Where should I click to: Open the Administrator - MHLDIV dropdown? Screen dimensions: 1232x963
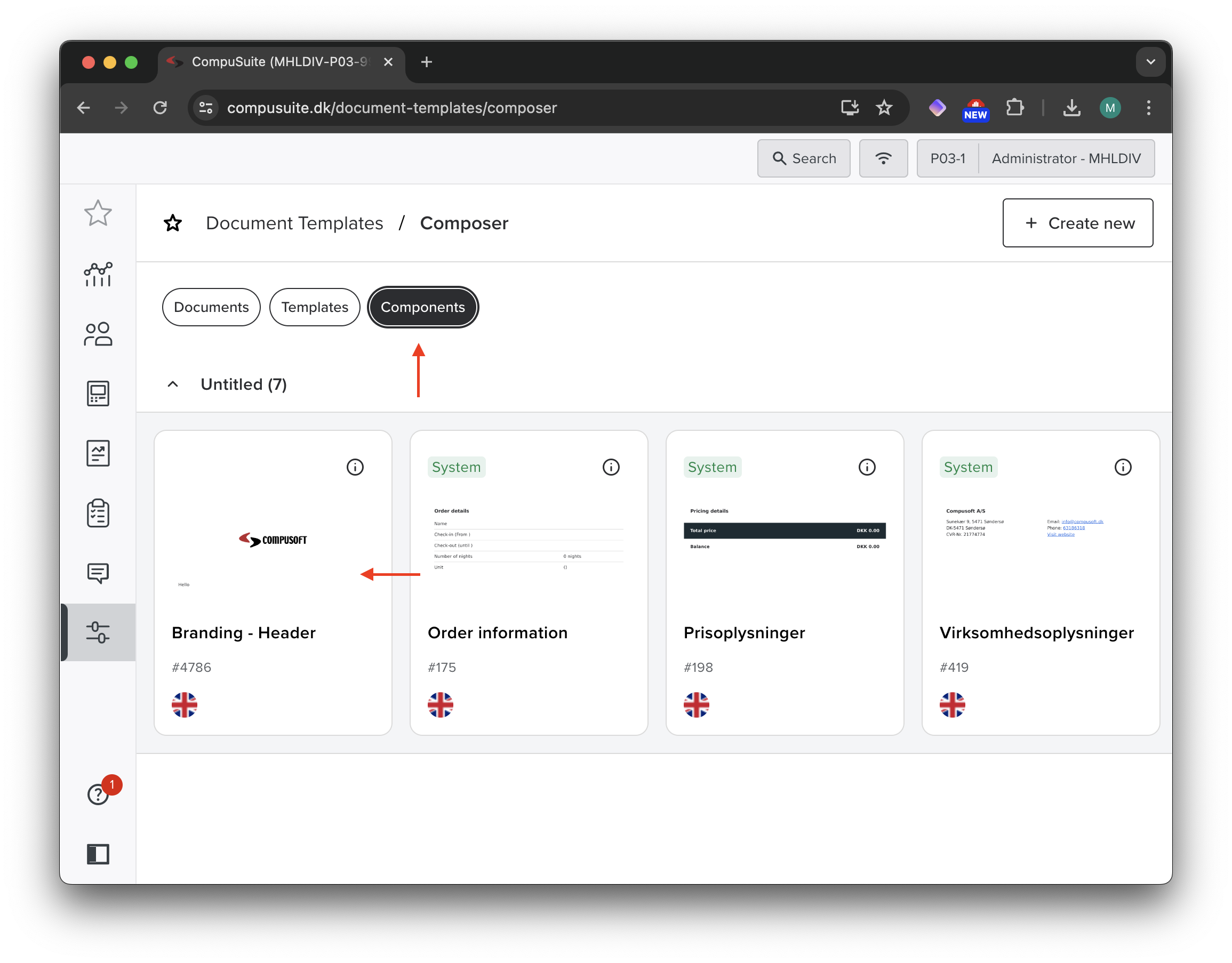(1066, 158)
